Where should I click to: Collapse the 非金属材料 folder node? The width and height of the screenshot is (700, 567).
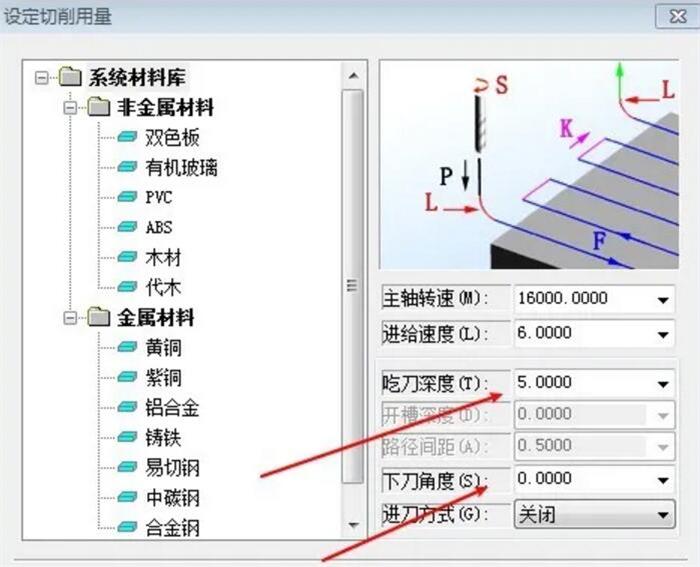click(70, 108)
